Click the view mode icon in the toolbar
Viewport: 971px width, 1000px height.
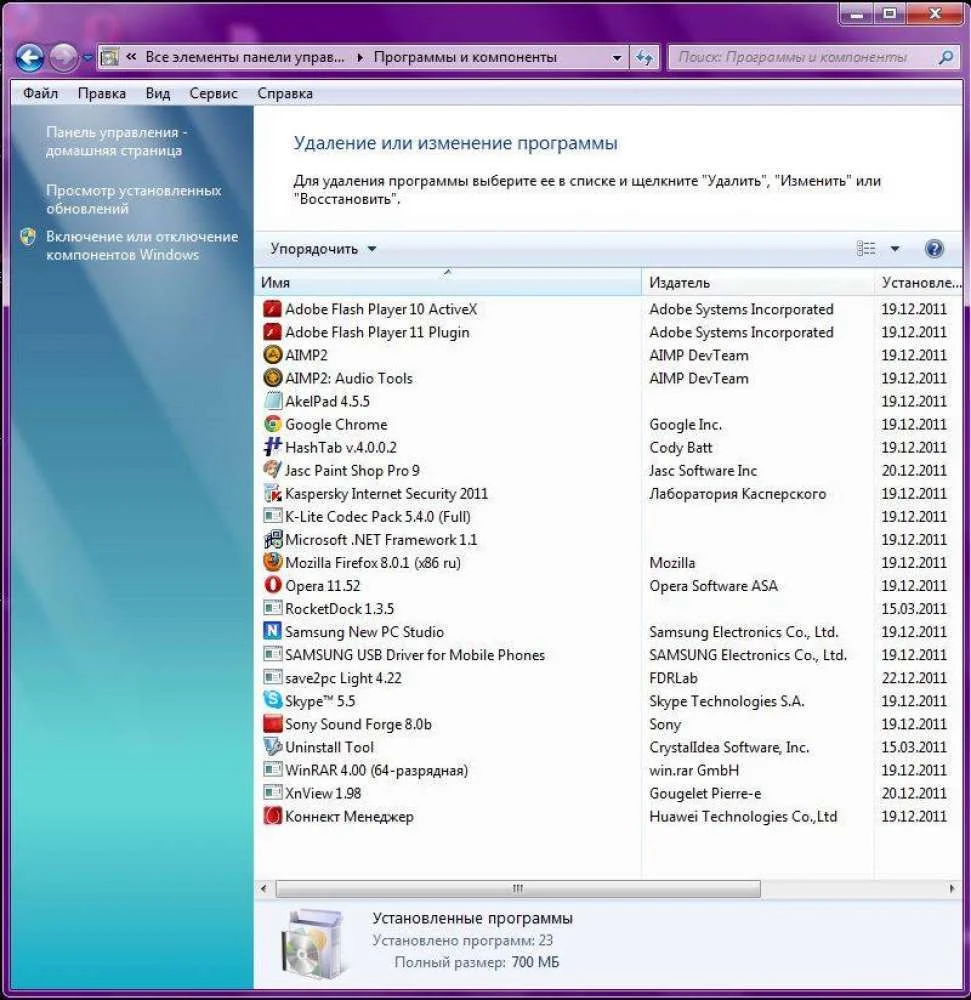866,249
